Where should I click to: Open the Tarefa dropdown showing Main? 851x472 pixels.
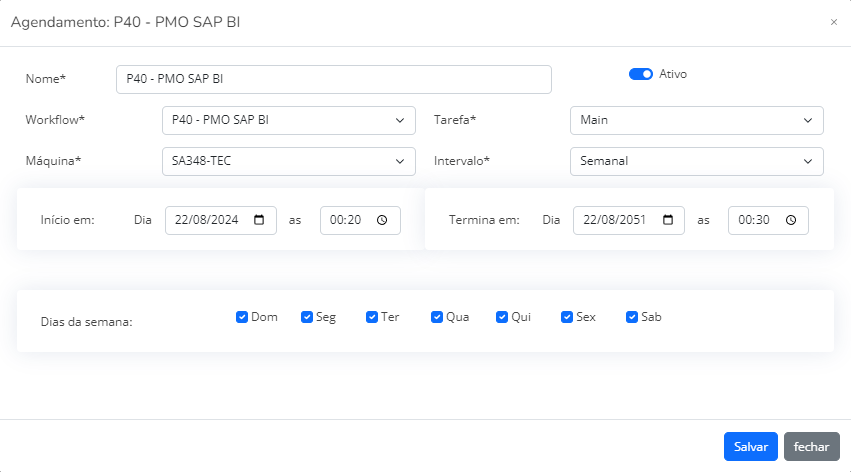[x=697, y=120]
